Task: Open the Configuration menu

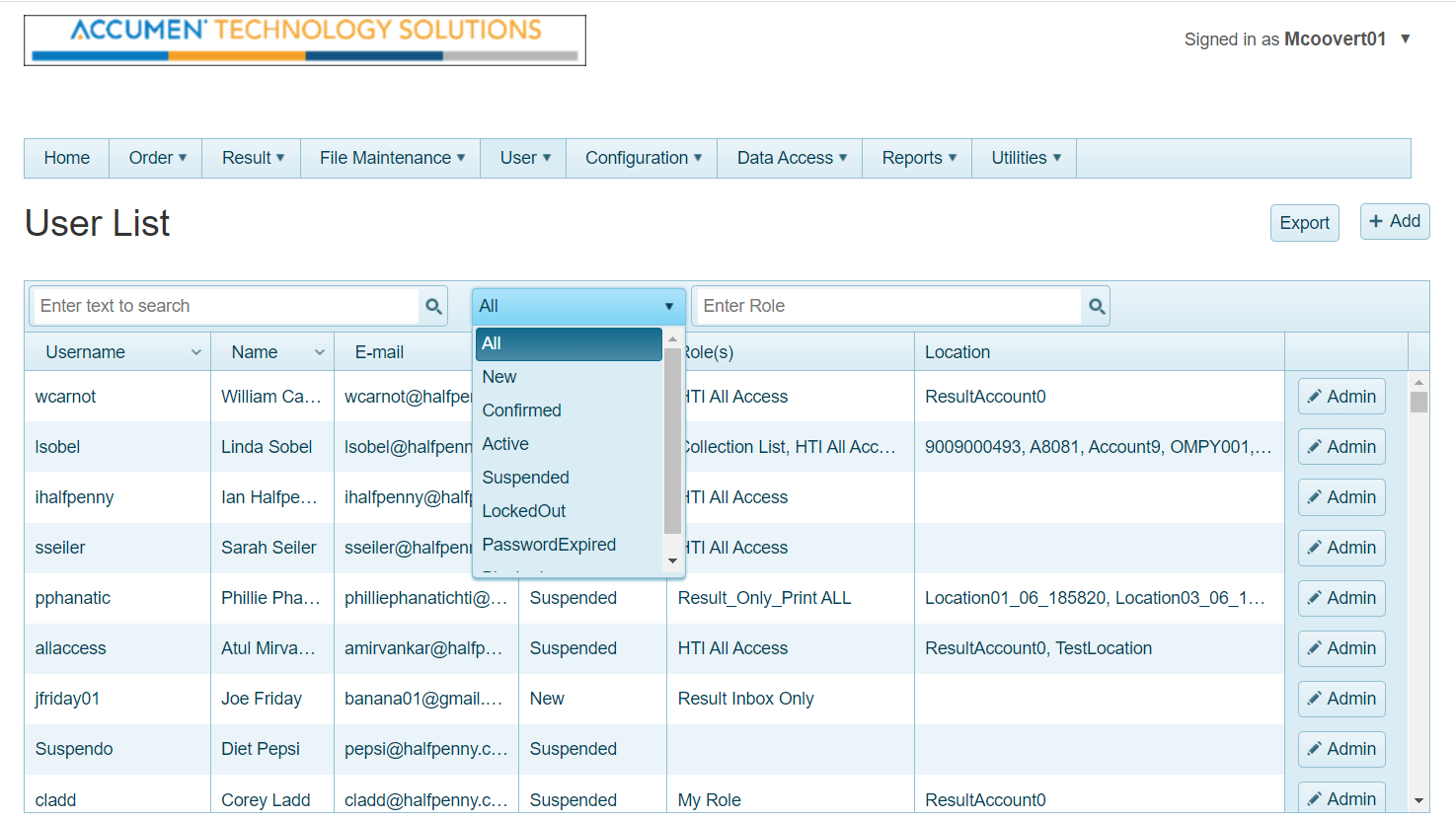Action: tap(643, 158)
